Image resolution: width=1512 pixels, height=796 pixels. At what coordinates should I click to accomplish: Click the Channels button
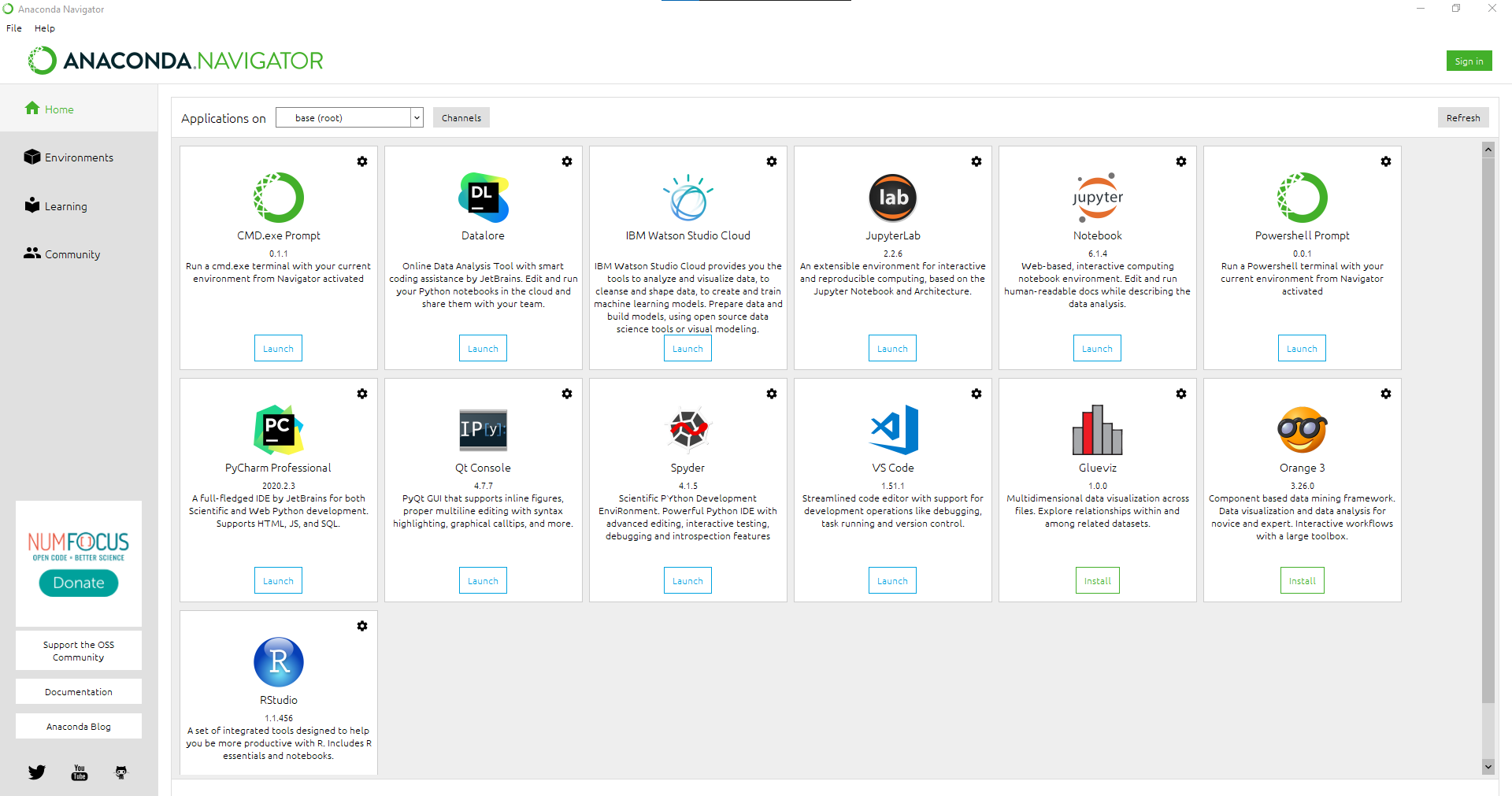coord(461,118)
